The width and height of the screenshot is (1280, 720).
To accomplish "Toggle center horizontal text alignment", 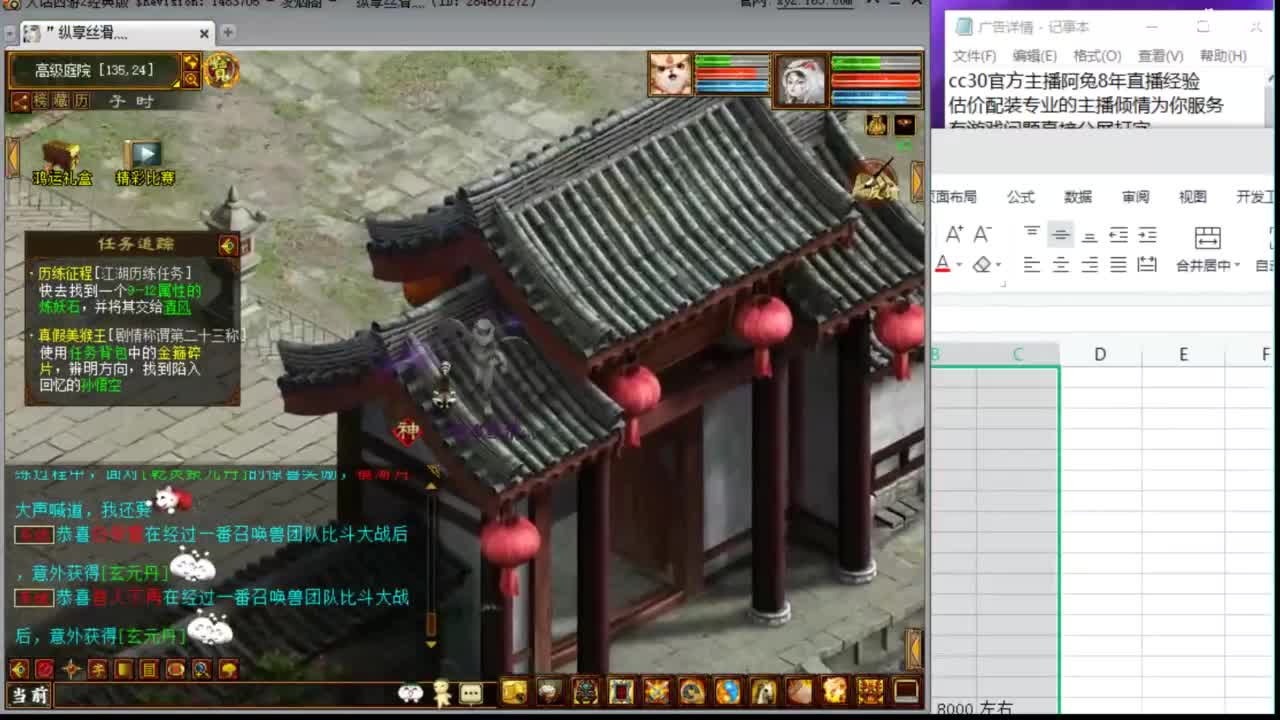I will pos(1060,265).
